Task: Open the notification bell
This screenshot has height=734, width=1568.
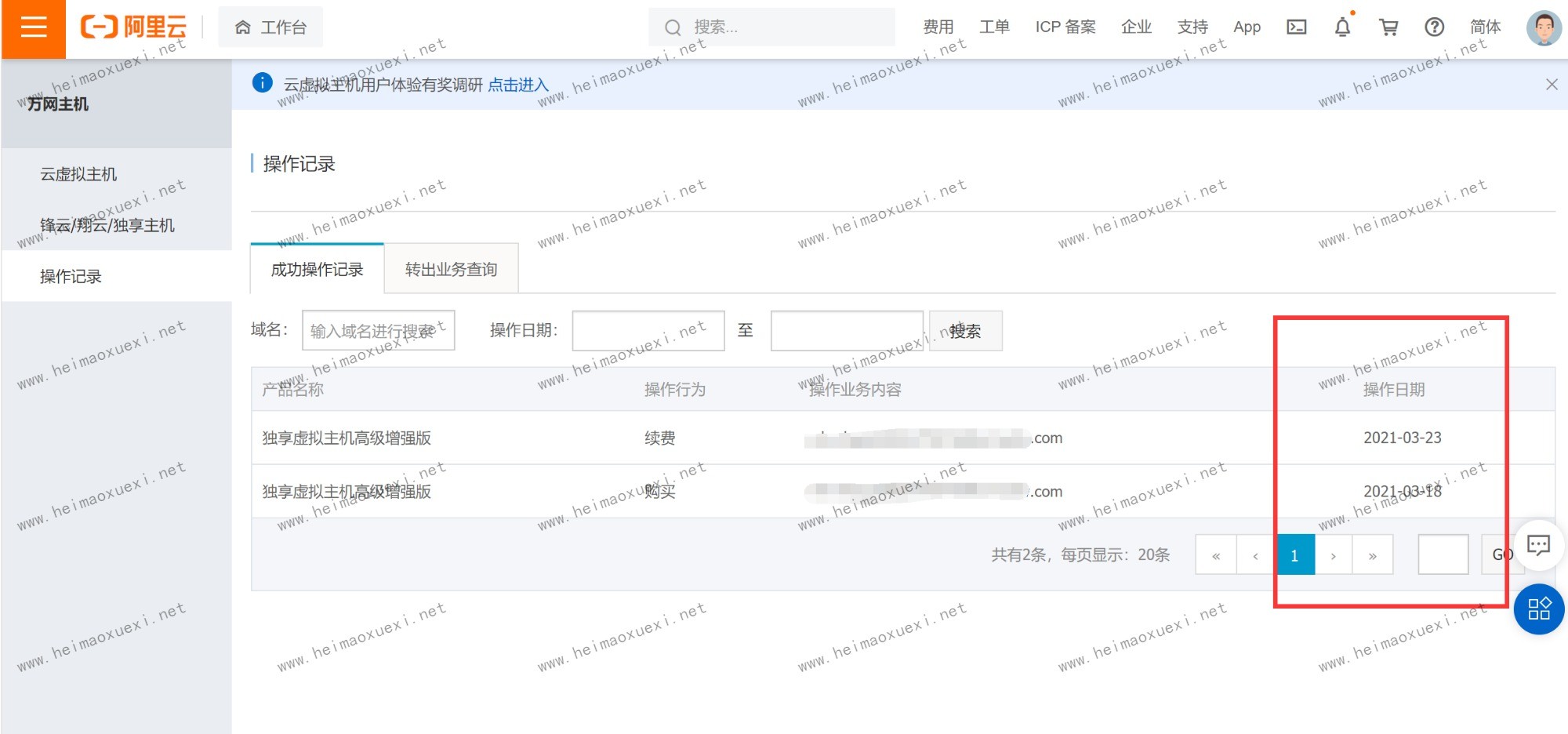Action: (1342, 27)
